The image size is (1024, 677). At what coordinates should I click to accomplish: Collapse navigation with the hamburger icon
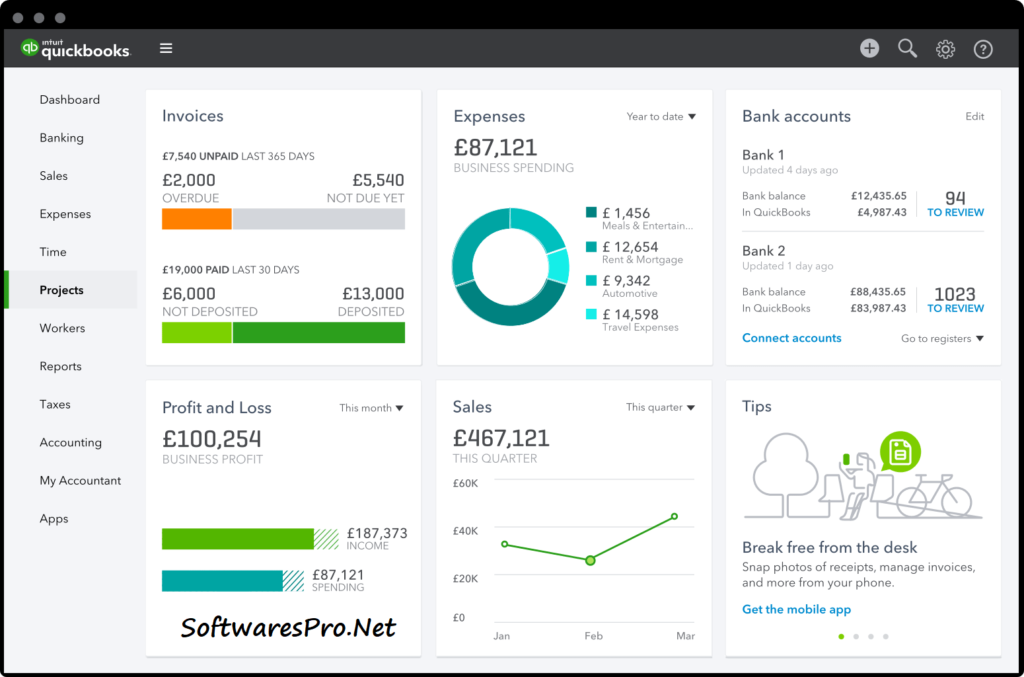pos(166,47)
